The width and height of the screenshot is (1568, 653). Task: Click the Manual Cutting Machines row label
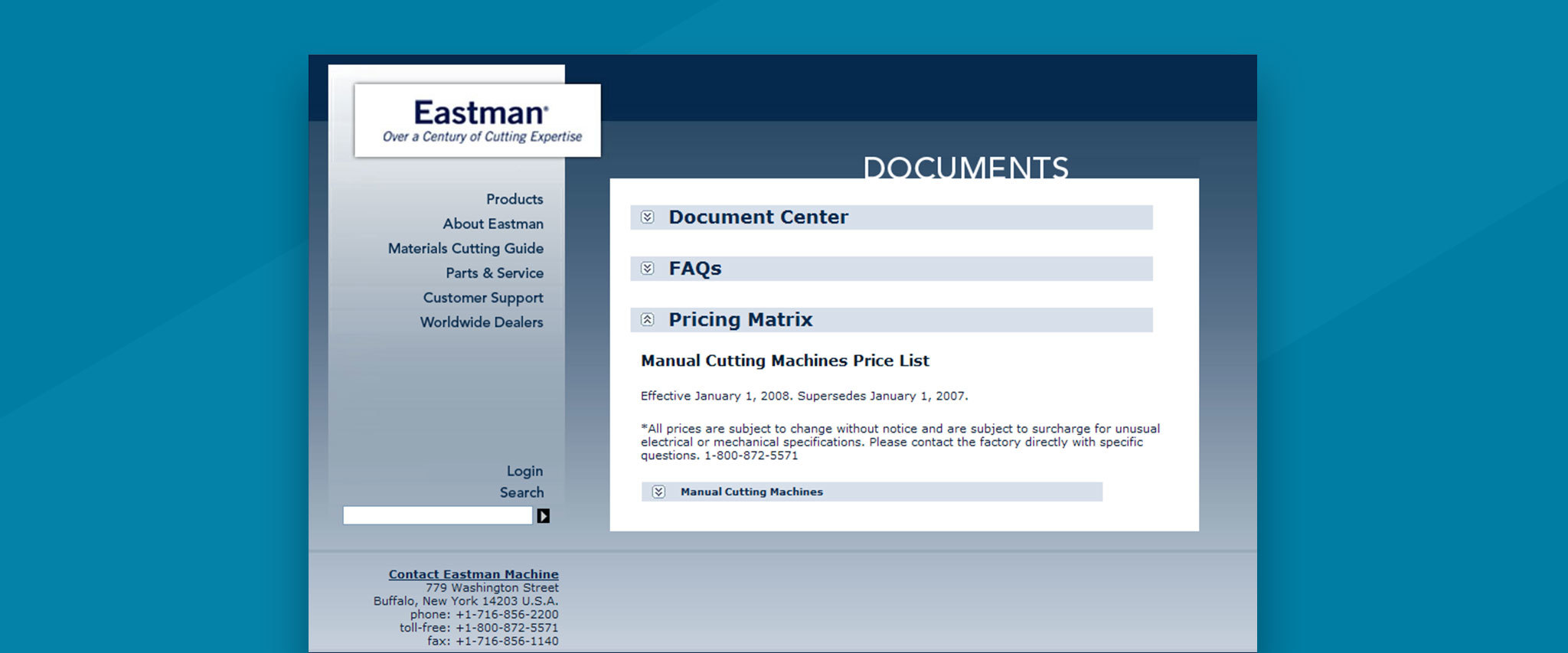752,492
